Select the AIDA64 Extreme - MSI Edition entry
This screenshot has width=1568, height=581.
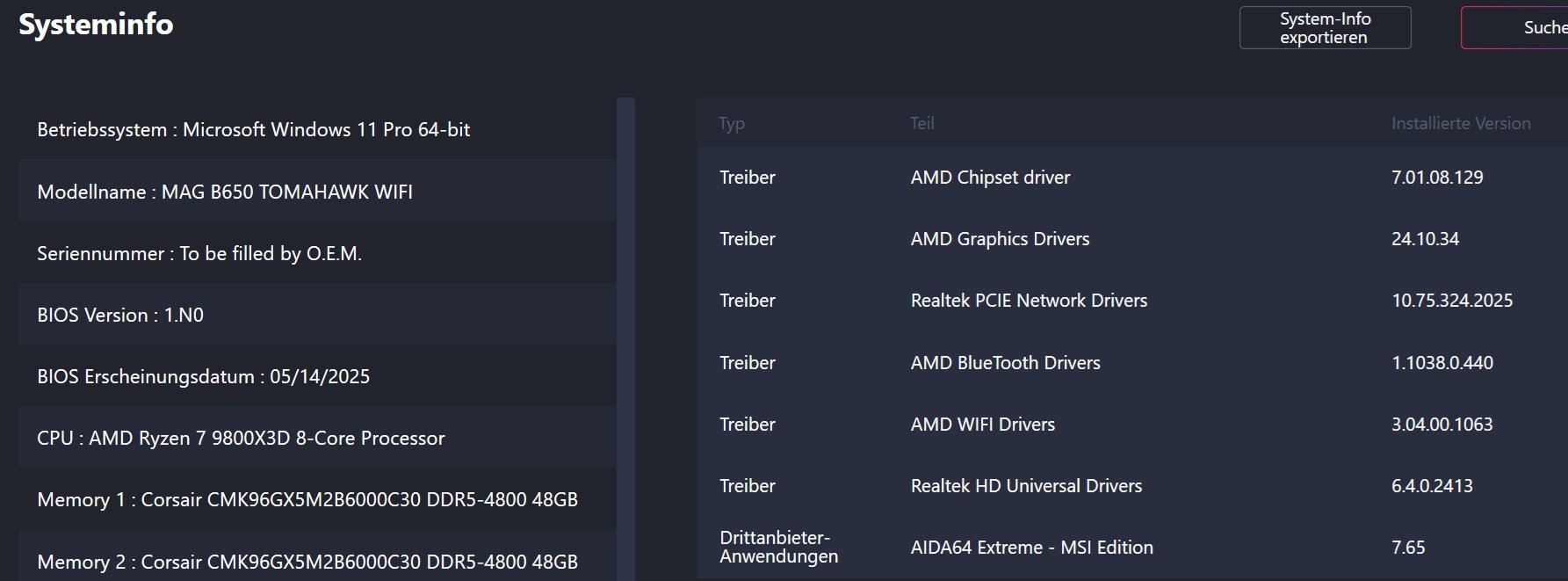pyautogui.click(x=1132, y=548)
